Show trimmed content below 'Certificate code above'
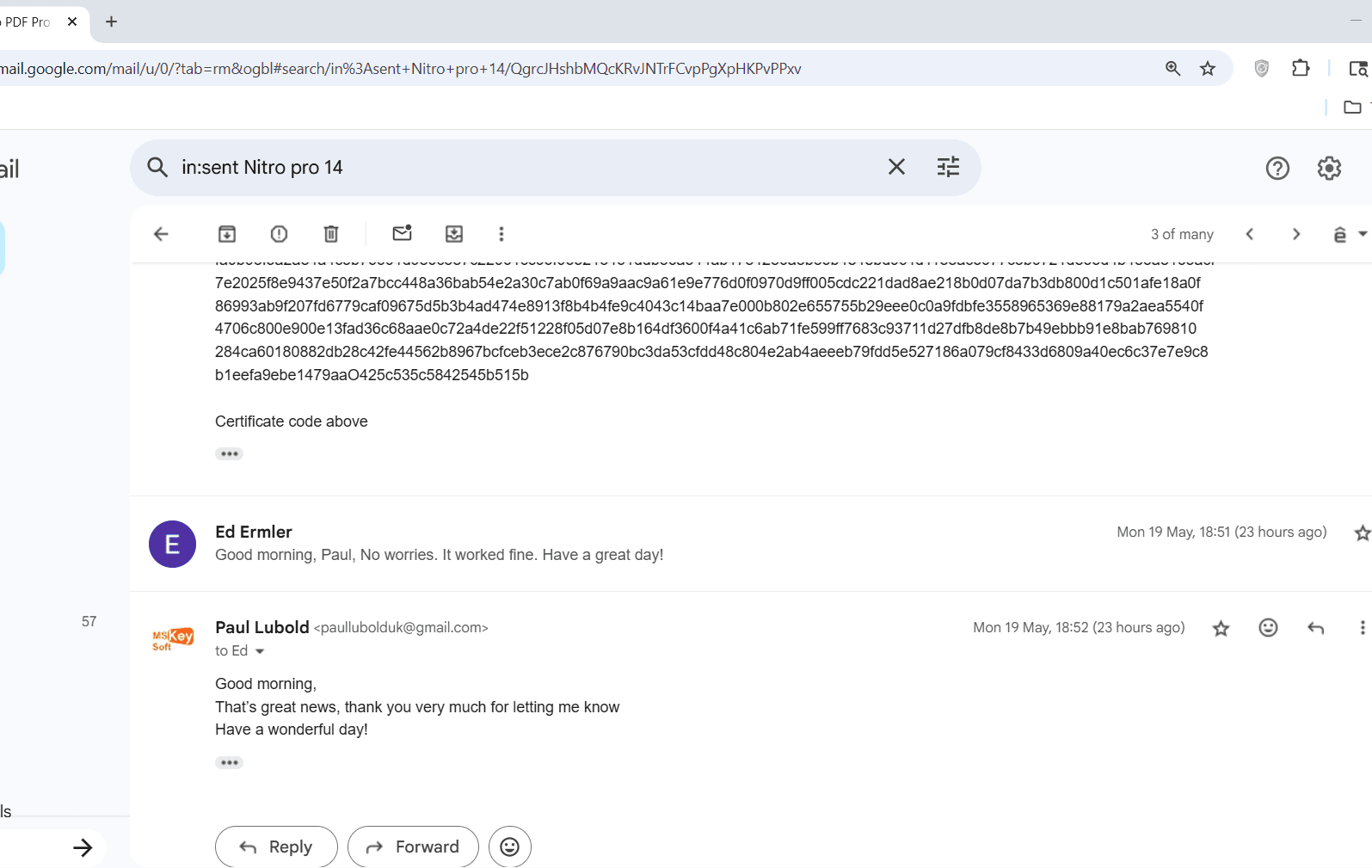 point(229,453)
